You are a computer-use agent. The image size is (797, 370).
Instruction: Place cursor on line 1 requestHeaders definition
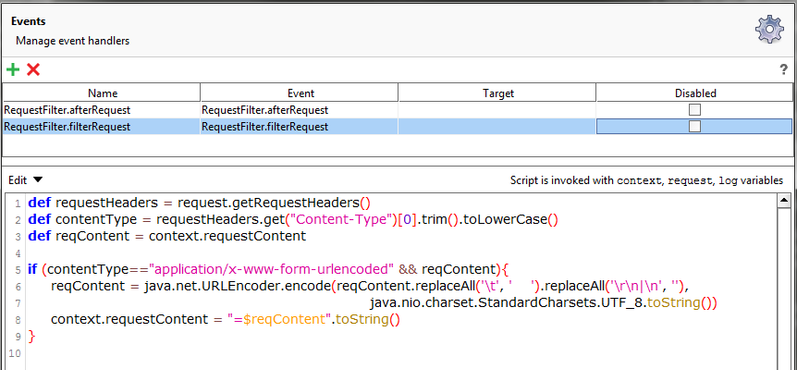tap(199, 203)
